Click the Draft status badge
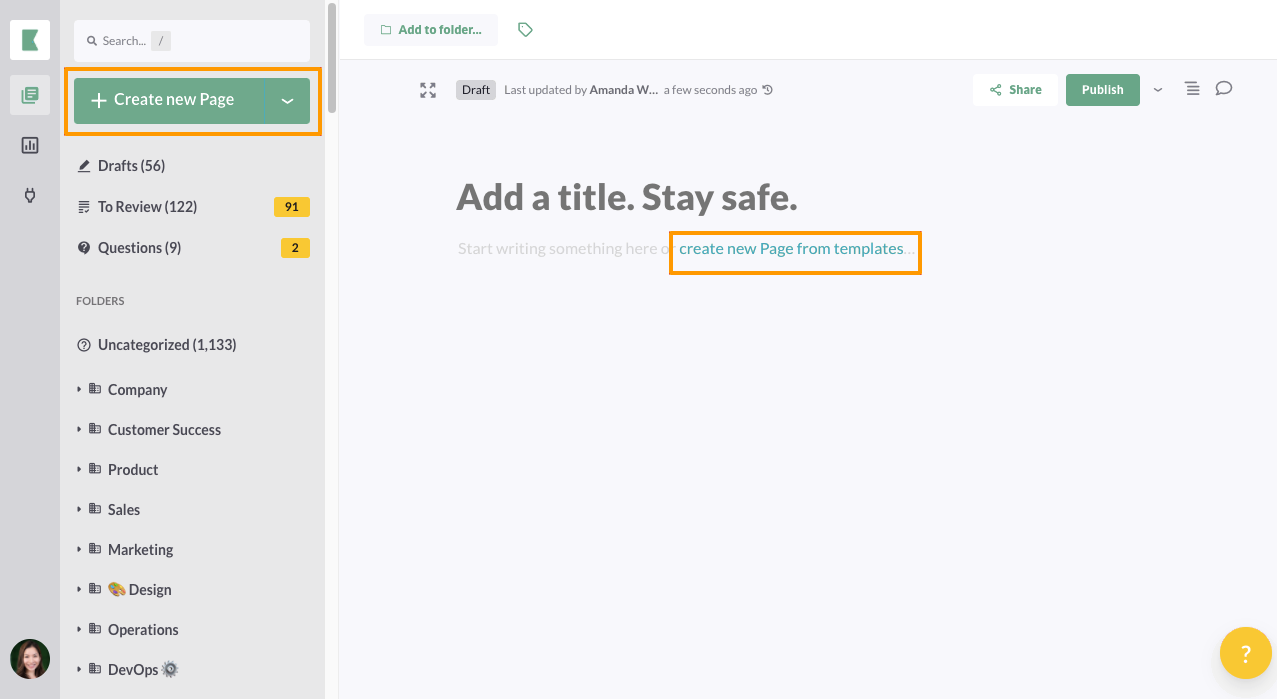The width and height of the screenshot is (1277, 699). pyautogui.click(x=476, y=90)
